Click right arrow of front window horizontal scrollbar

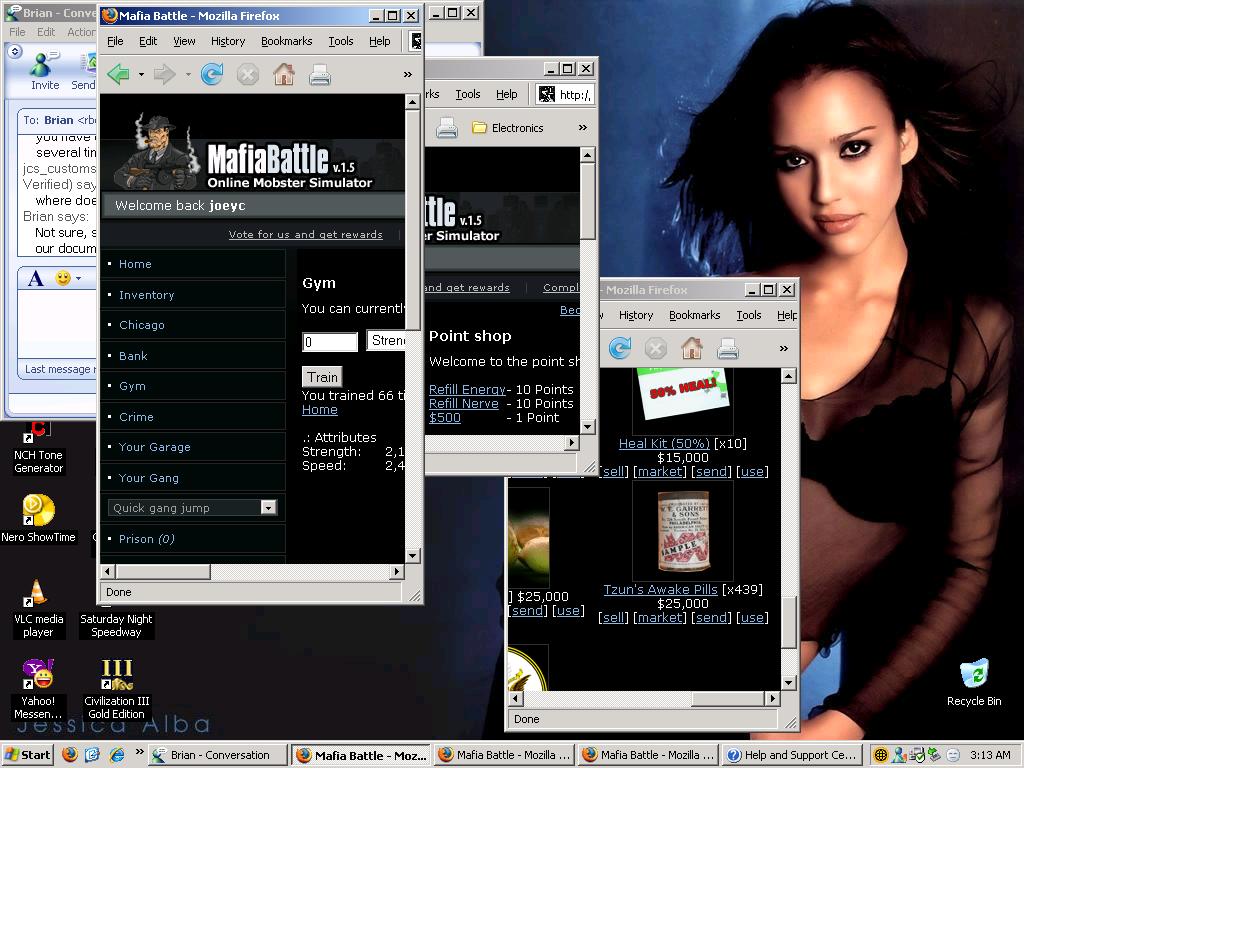[397, 572]
